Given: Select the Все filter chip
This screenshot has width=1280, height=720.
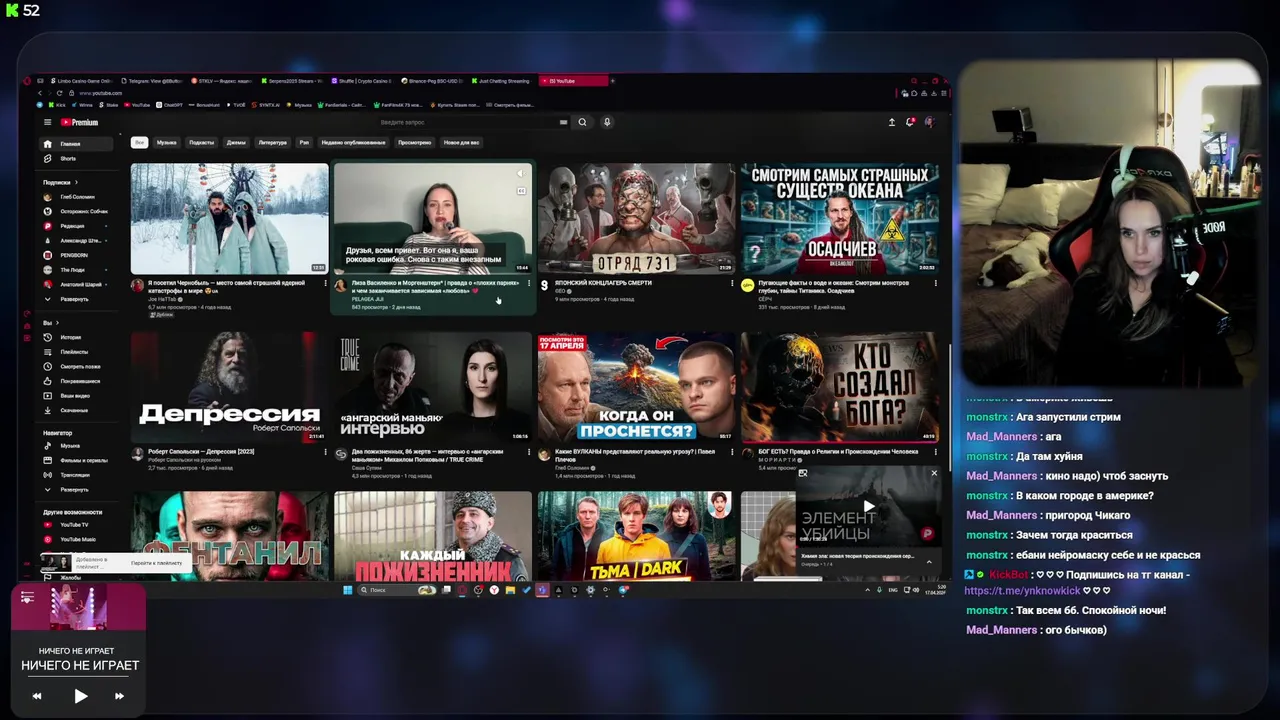Looking at the screenshot, I should pos(139,142).
